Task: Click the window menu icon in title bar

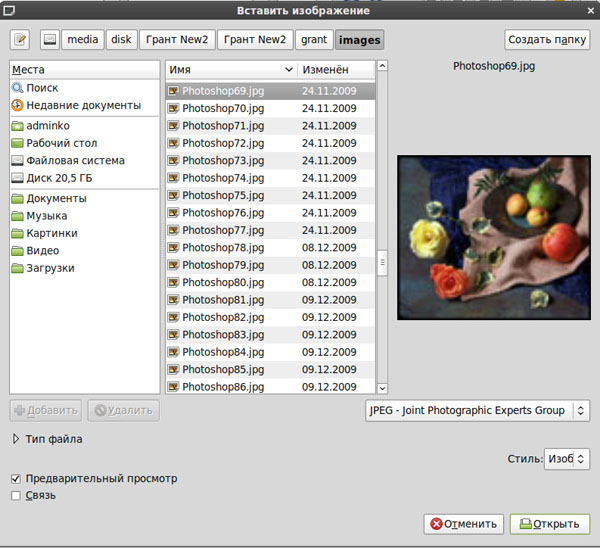Action: click(8, 10)
